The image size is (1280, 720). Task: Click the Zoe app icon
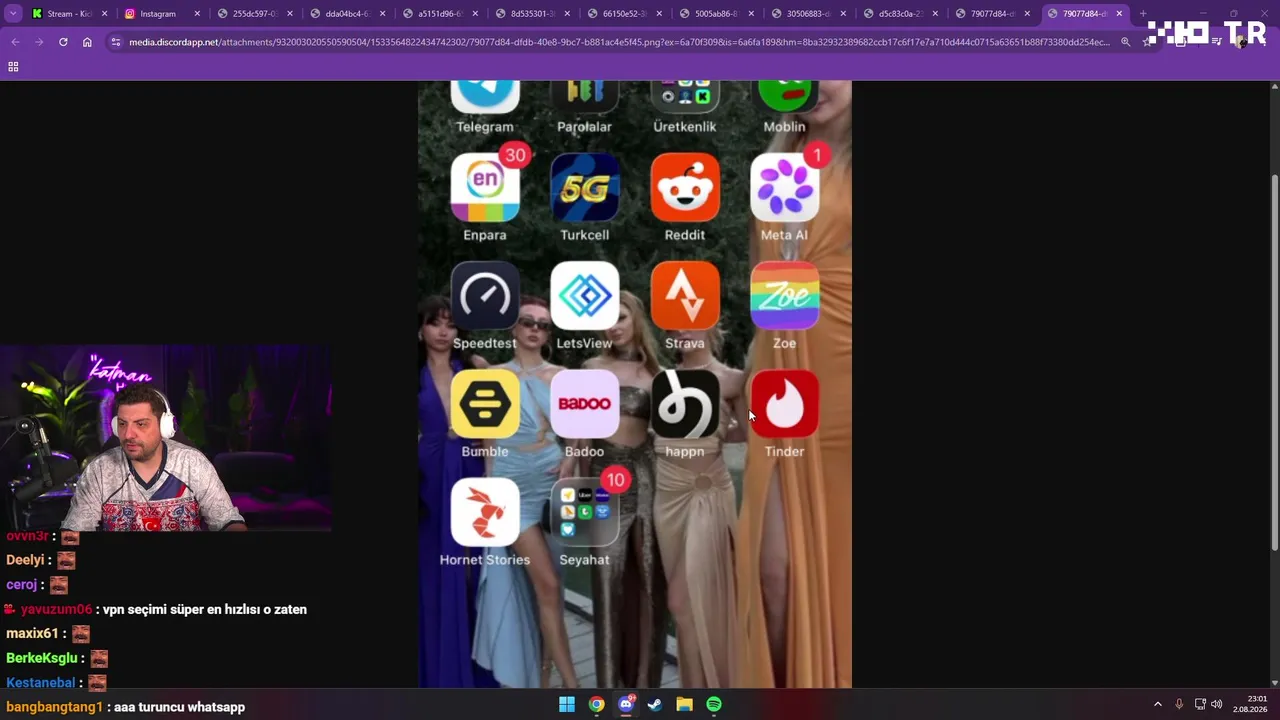click(785, 296)
